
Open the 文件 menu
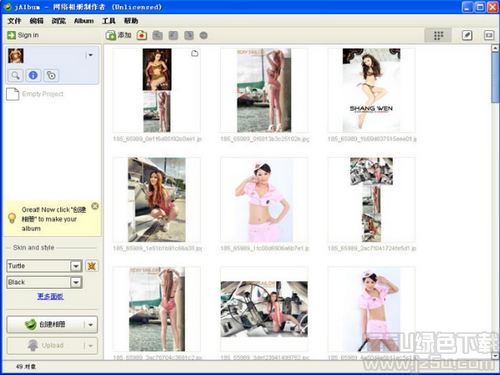click(14, 21)
